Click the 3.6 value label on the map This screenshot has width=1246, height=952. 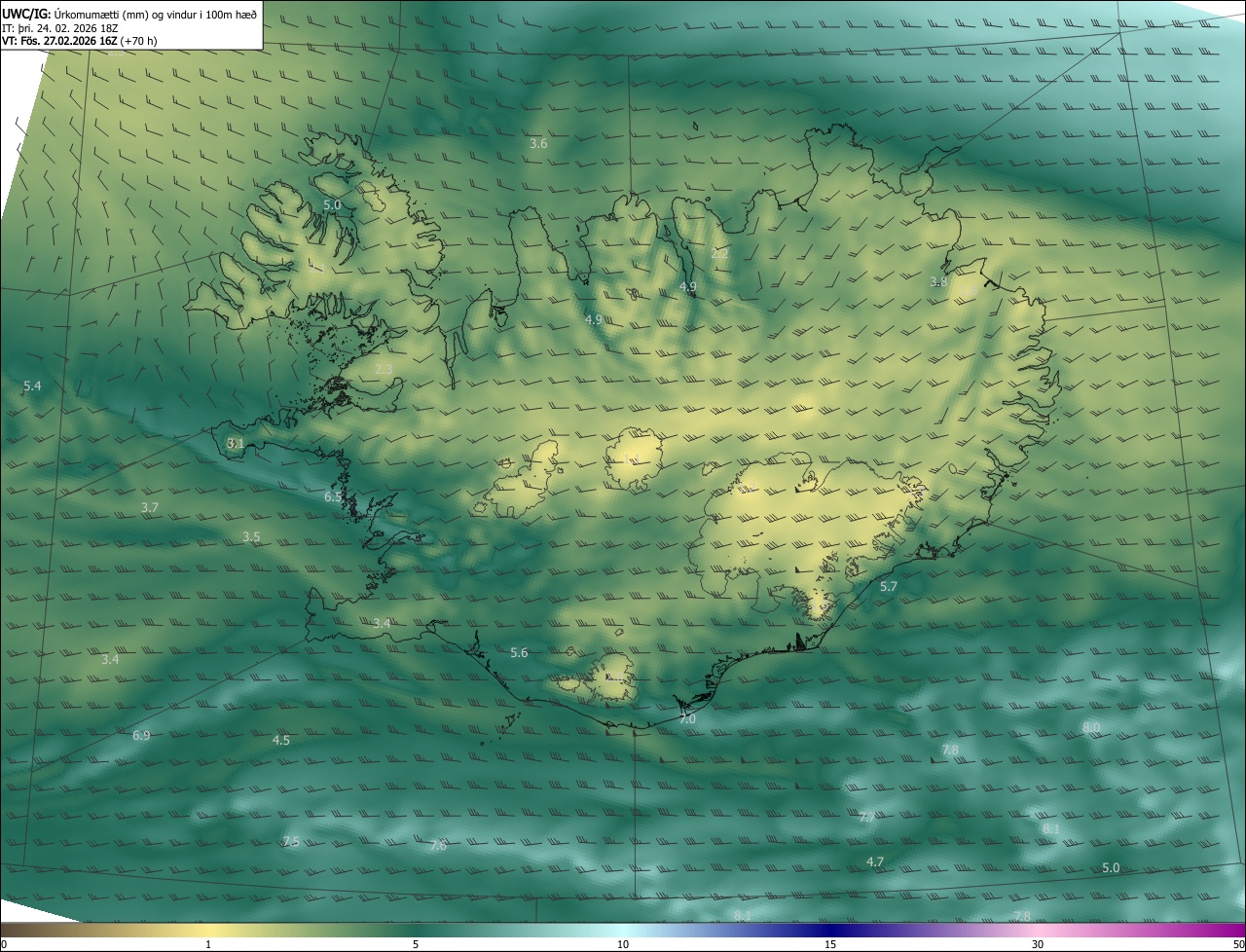(538, 144)
